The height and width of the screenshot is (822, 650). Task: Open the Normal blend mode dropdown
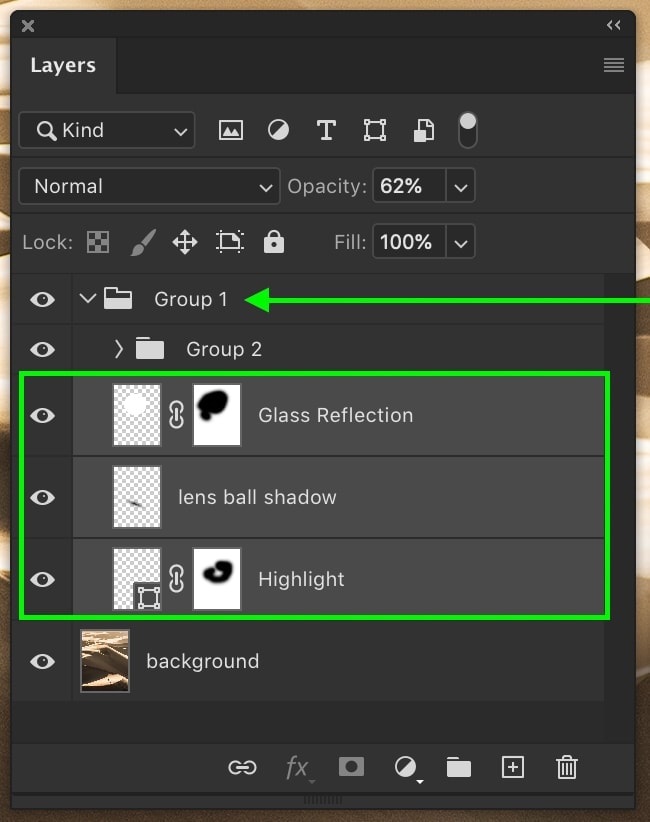pyautogui.click(x=149, y=186)
